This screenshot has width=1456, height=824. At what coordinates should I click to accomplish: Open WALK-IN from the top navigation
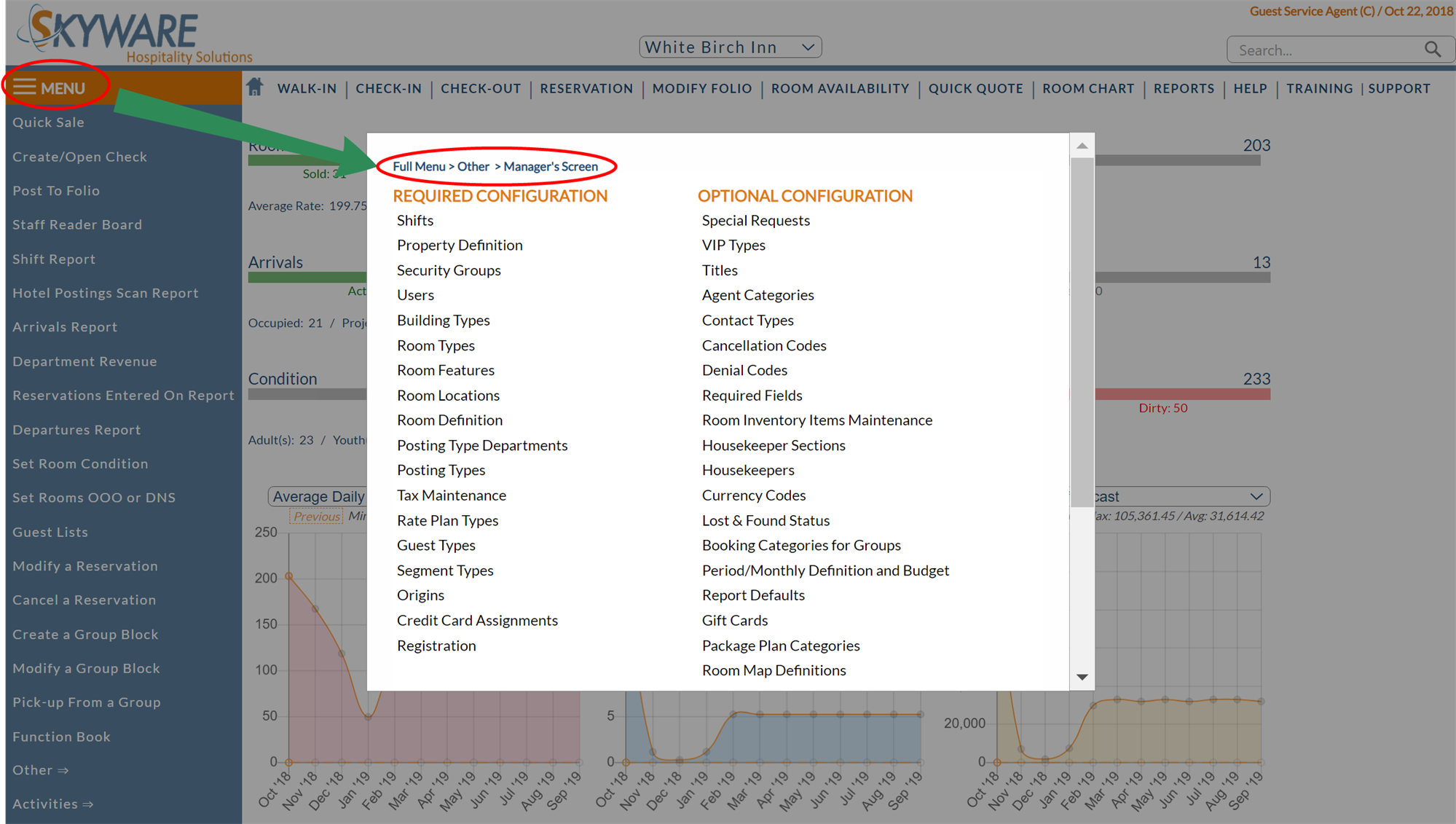click(x=307, y=88)
